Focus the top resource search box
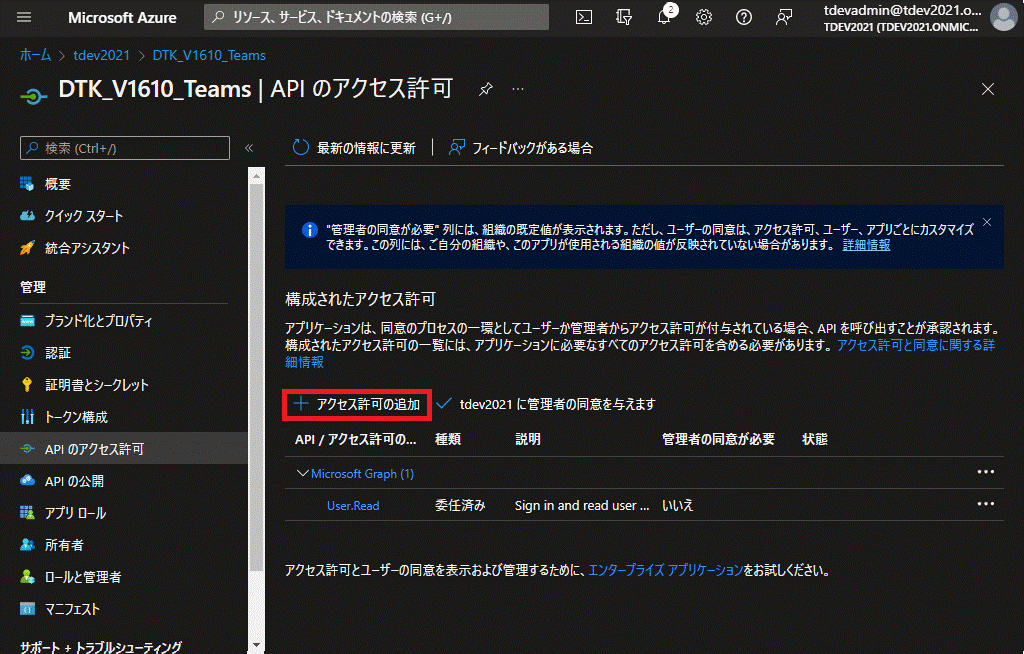The height and width of the screenshot is (654, 1024). [x=376, y=17]
